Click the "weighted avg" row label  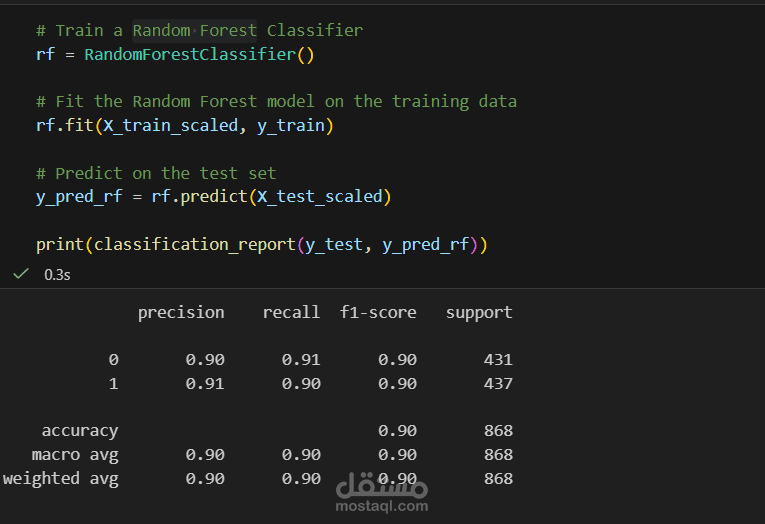coord(60,479)
